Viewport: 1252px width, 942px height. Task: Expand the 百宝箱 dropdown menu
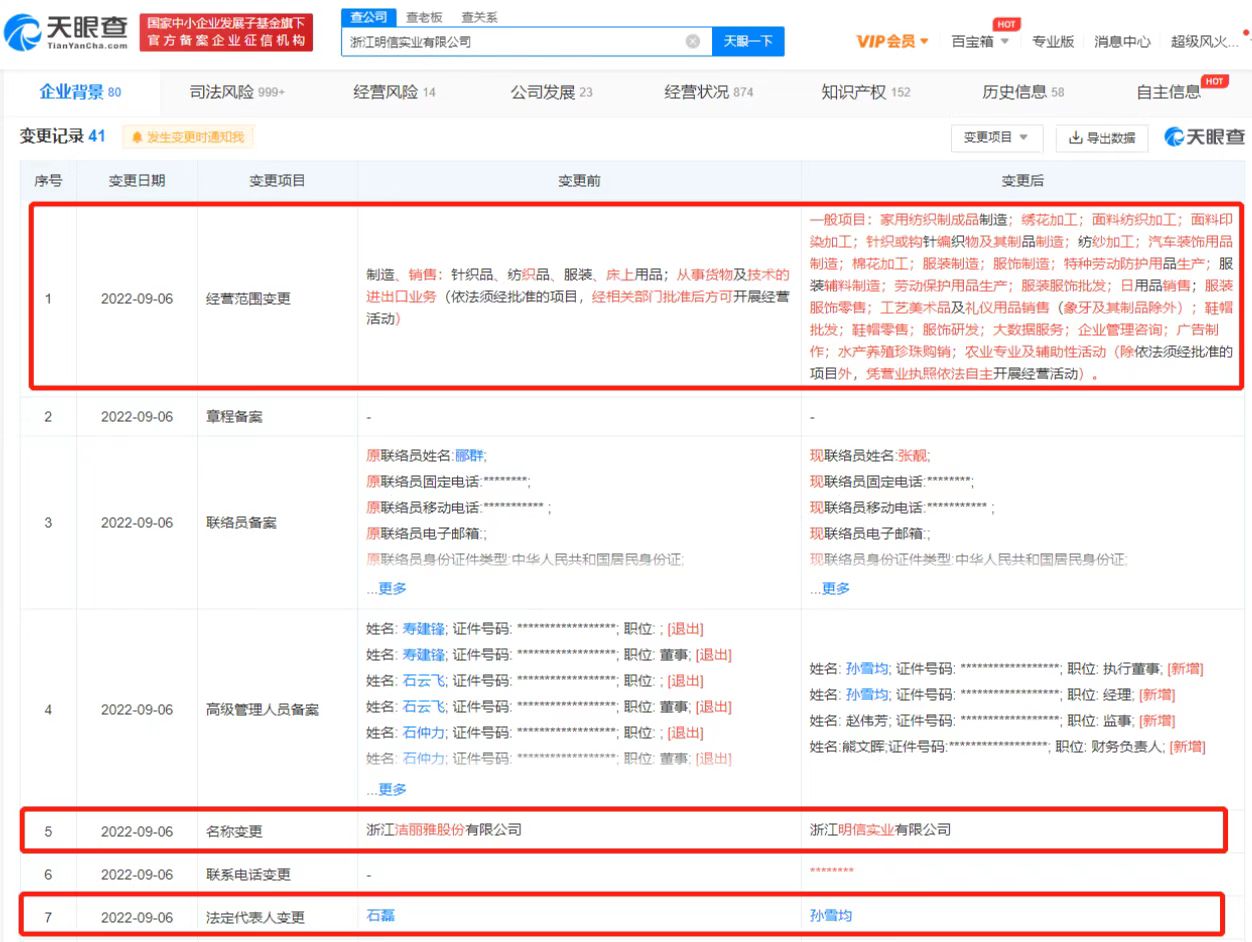pos(979,41)
